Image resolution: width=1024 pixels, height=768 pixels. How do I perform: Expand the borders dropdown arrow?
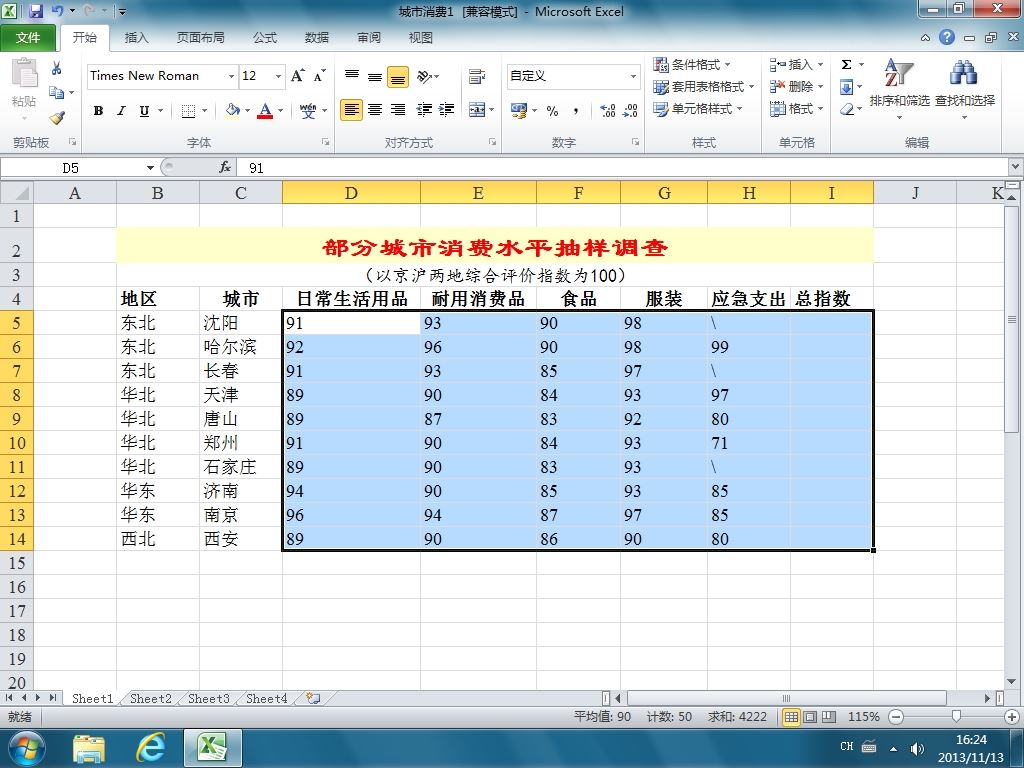pyautogui.click(x=204, y=110)
